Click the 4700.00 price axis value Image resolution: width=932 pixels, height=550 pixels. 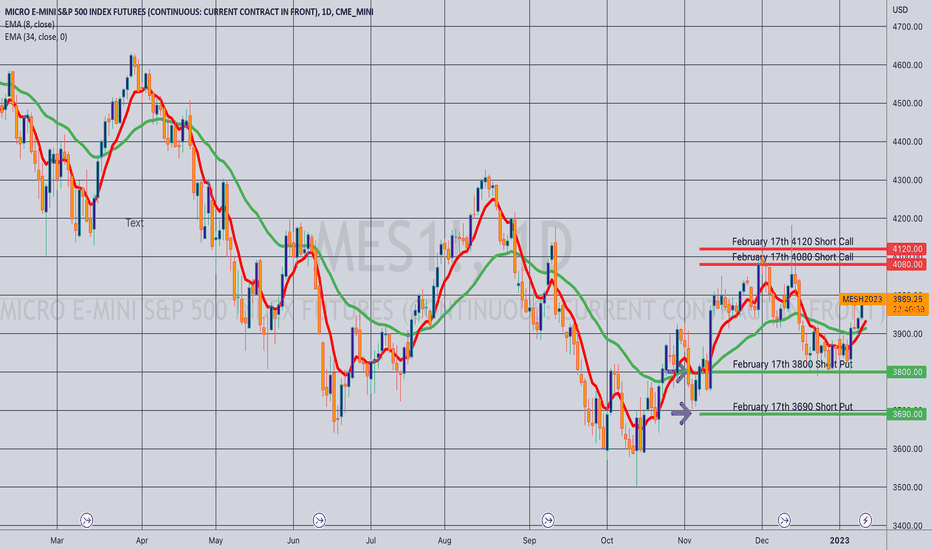point(908,27)
